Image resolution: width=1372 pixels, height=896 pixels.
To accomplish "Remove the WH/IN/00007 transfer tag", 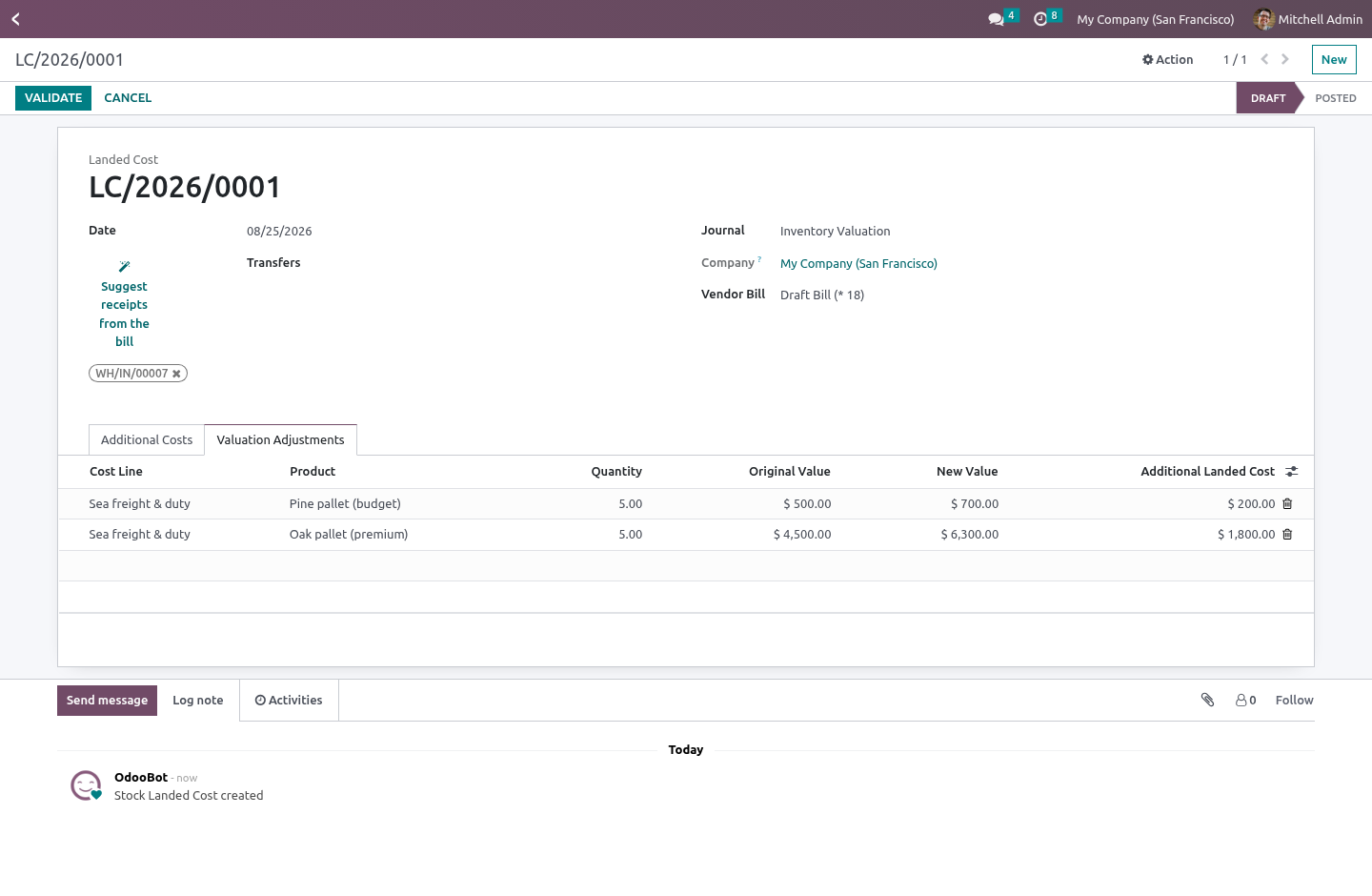I will 176,374.
